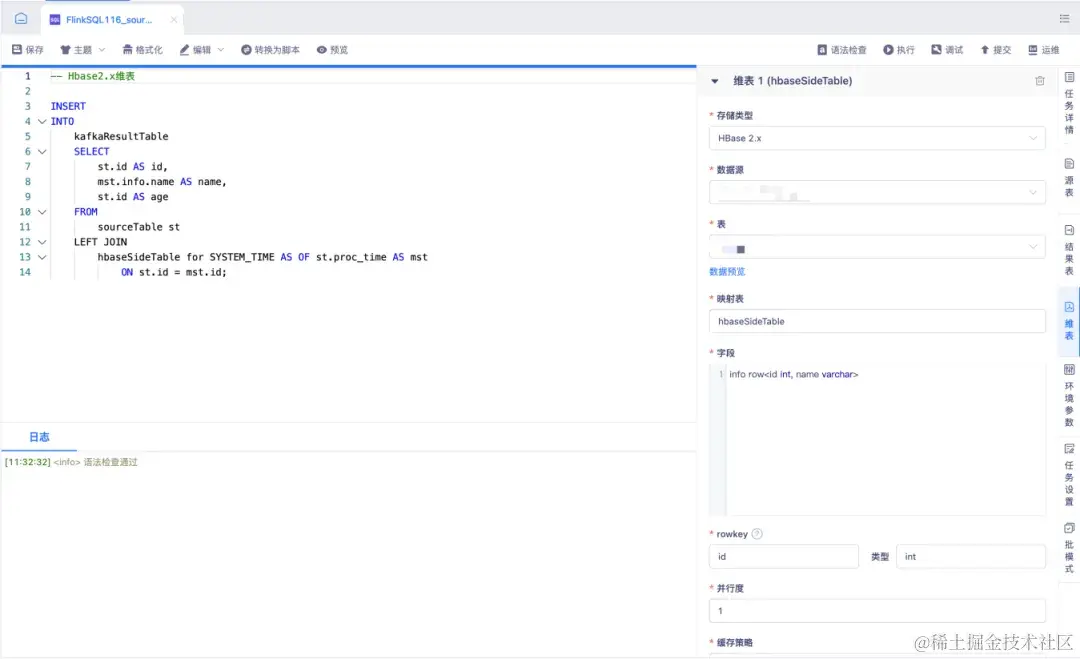Click the 语法检查通过 log message
The width and height of the screenshot is (1080, 659).
coord(111,462)
